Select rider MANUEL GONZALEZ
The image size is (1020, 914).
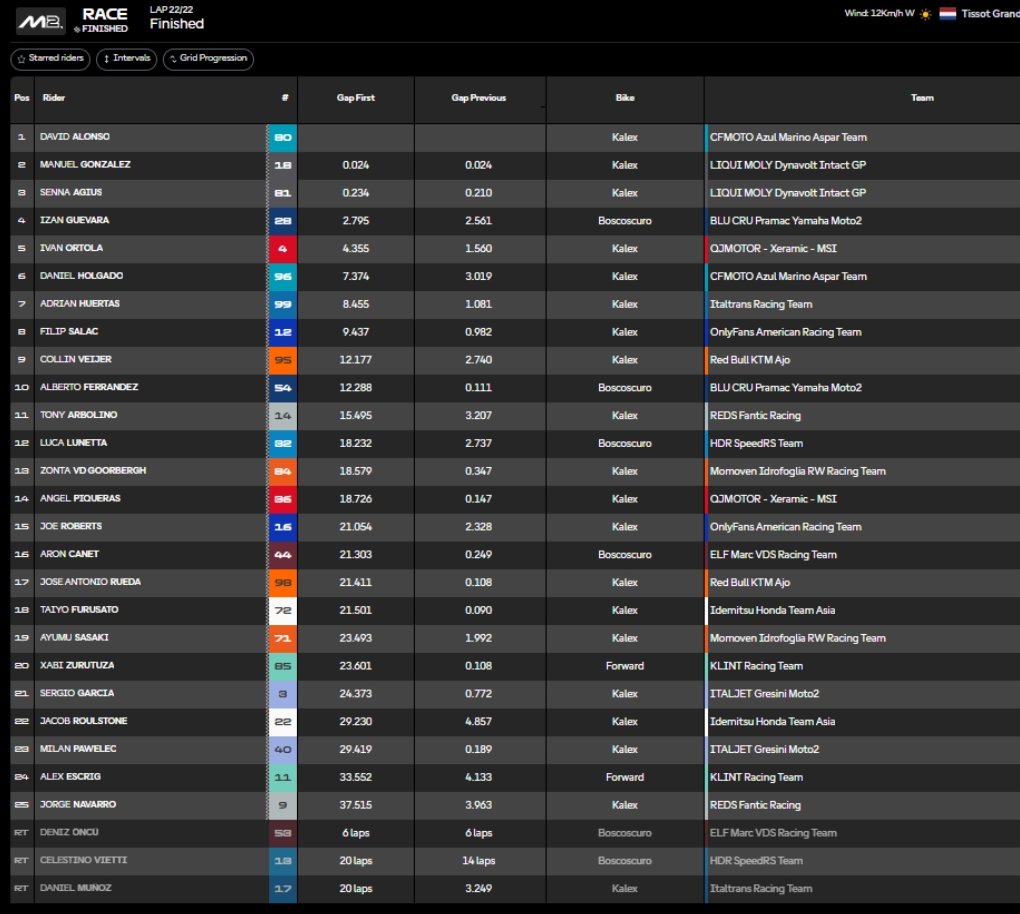click(85, 165)
